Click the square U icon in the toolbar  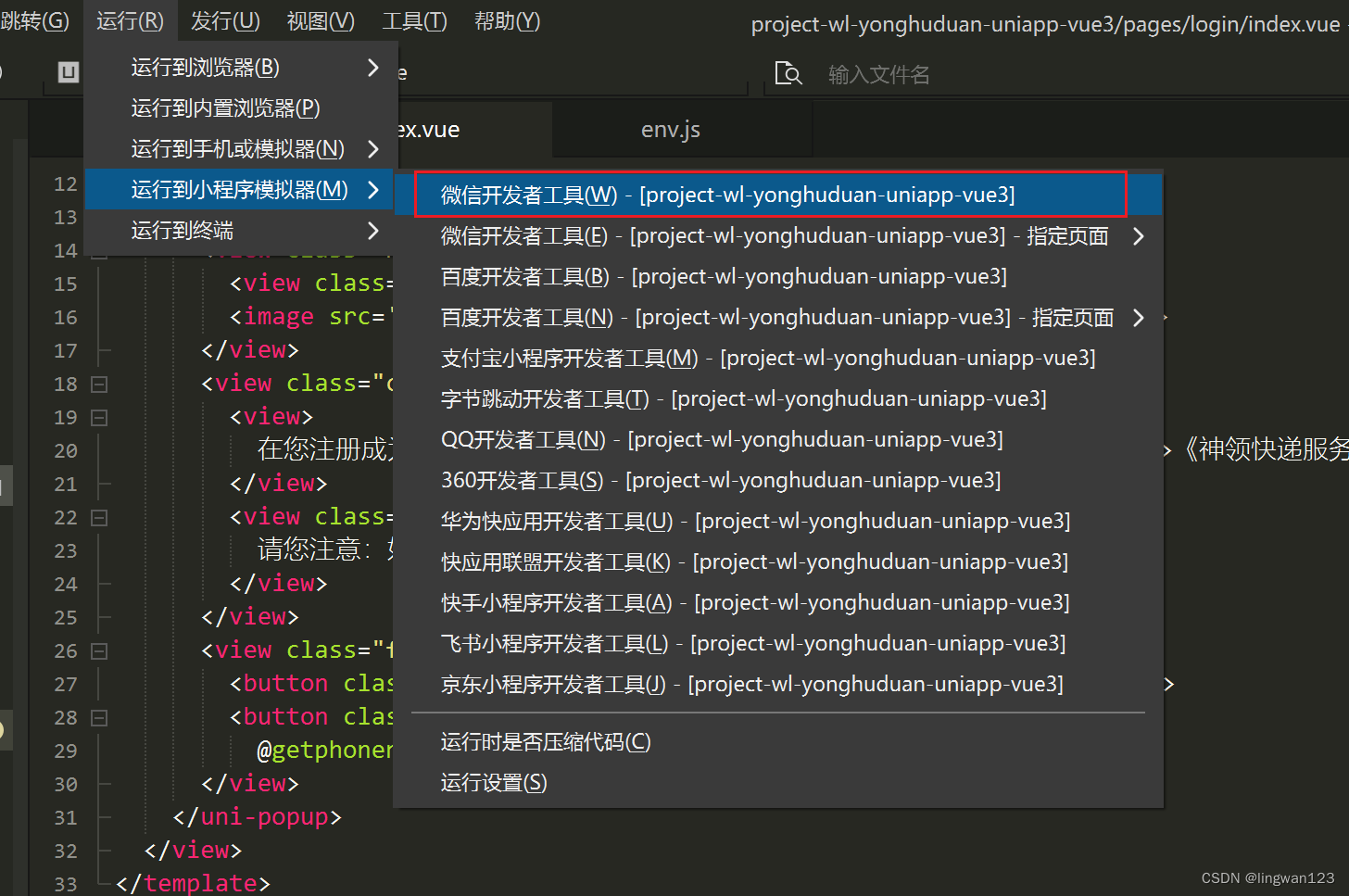(69, 72)
